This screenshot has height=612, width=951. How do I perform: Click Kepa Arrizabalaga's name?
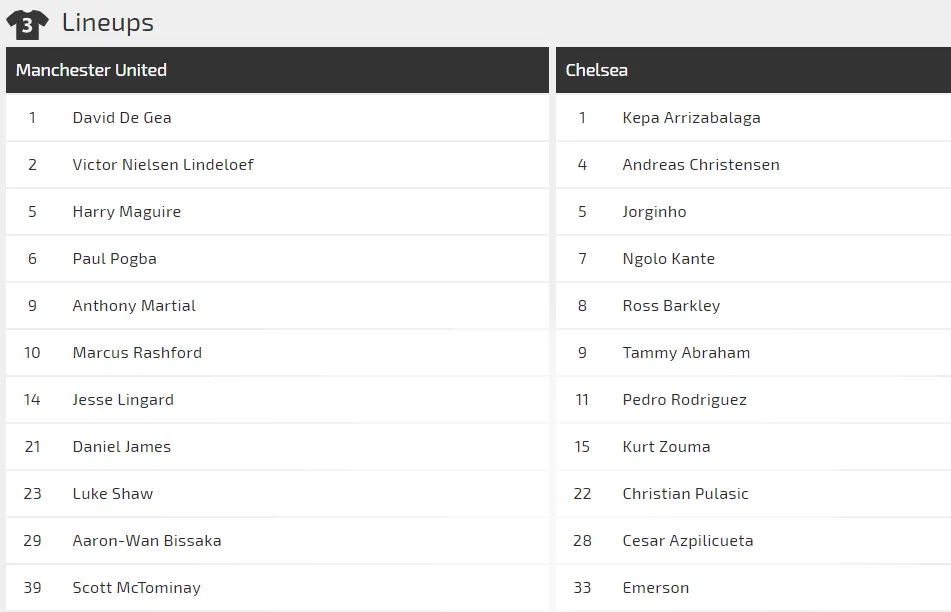pyautogui.click(x=691, y=117)
